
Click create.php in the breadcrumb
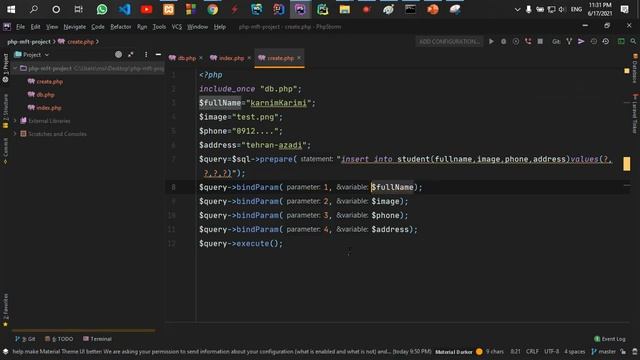click(76, 42)
